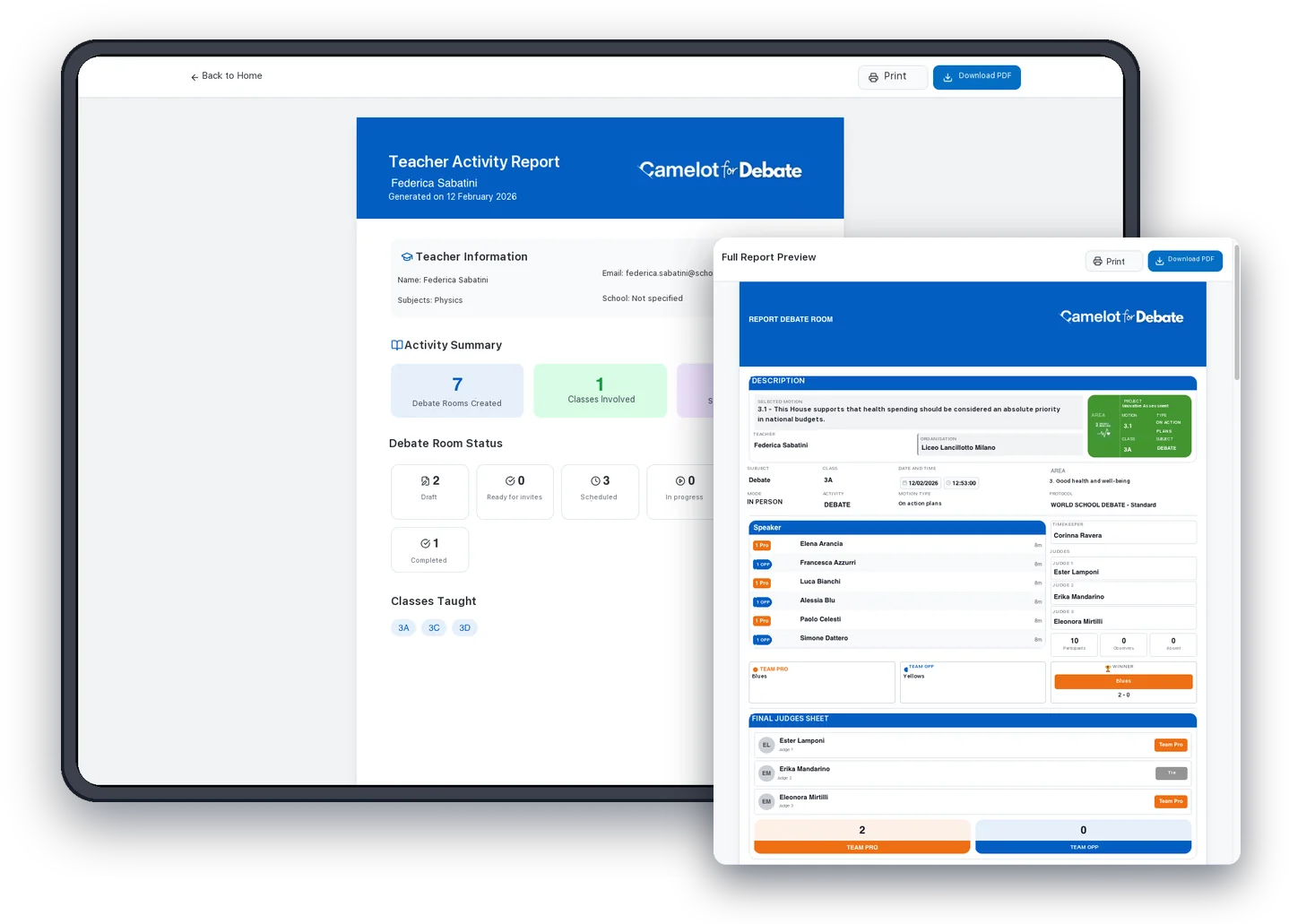Image resolution: width=1289 pixels, height=924 pixels.
Task: Click the time field showing 12:53:00
Action: (x=961, y=483)
